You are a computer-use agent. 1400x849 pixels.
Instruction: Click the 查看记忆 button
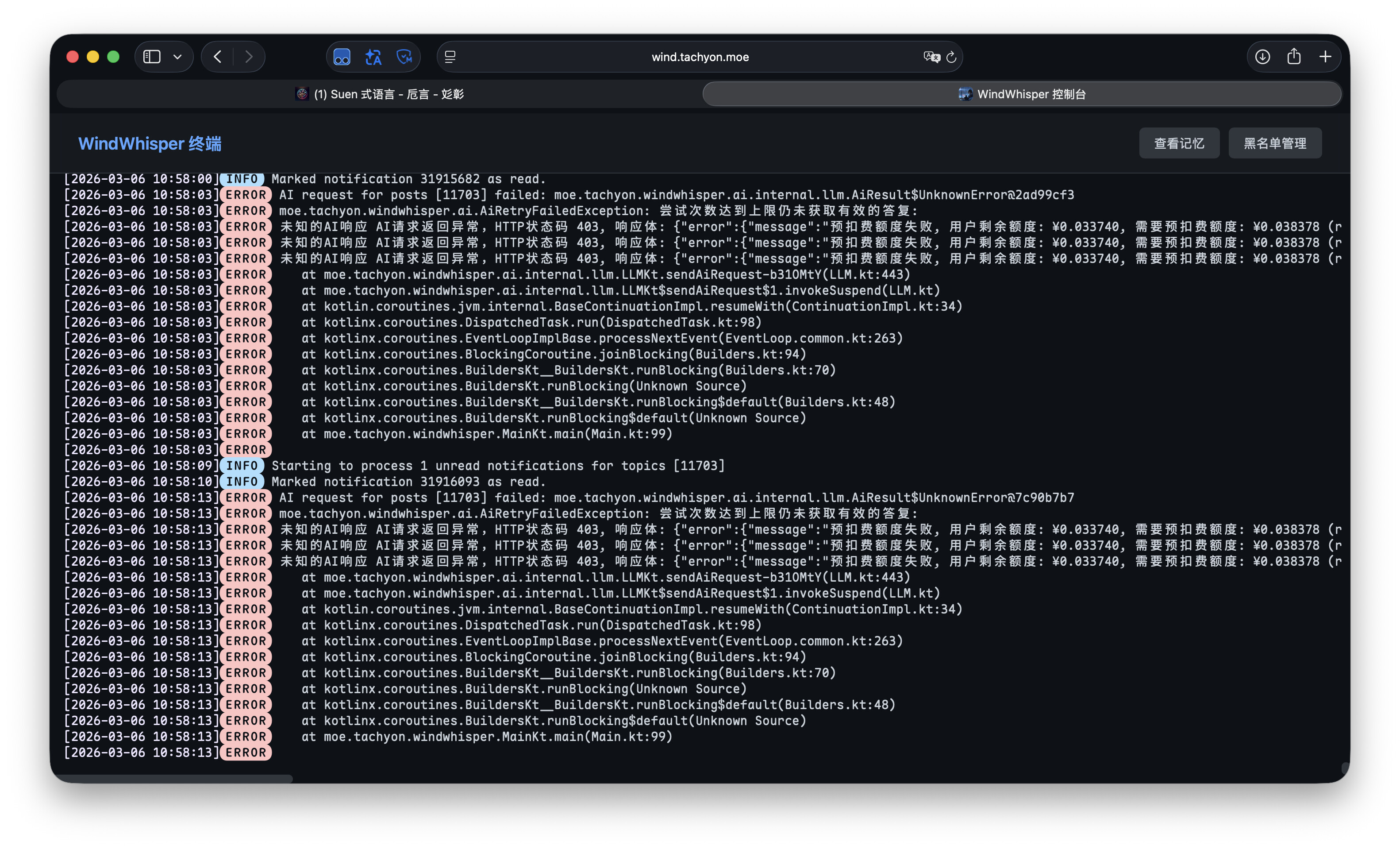pyautogui.click(x=1179, y=143)
